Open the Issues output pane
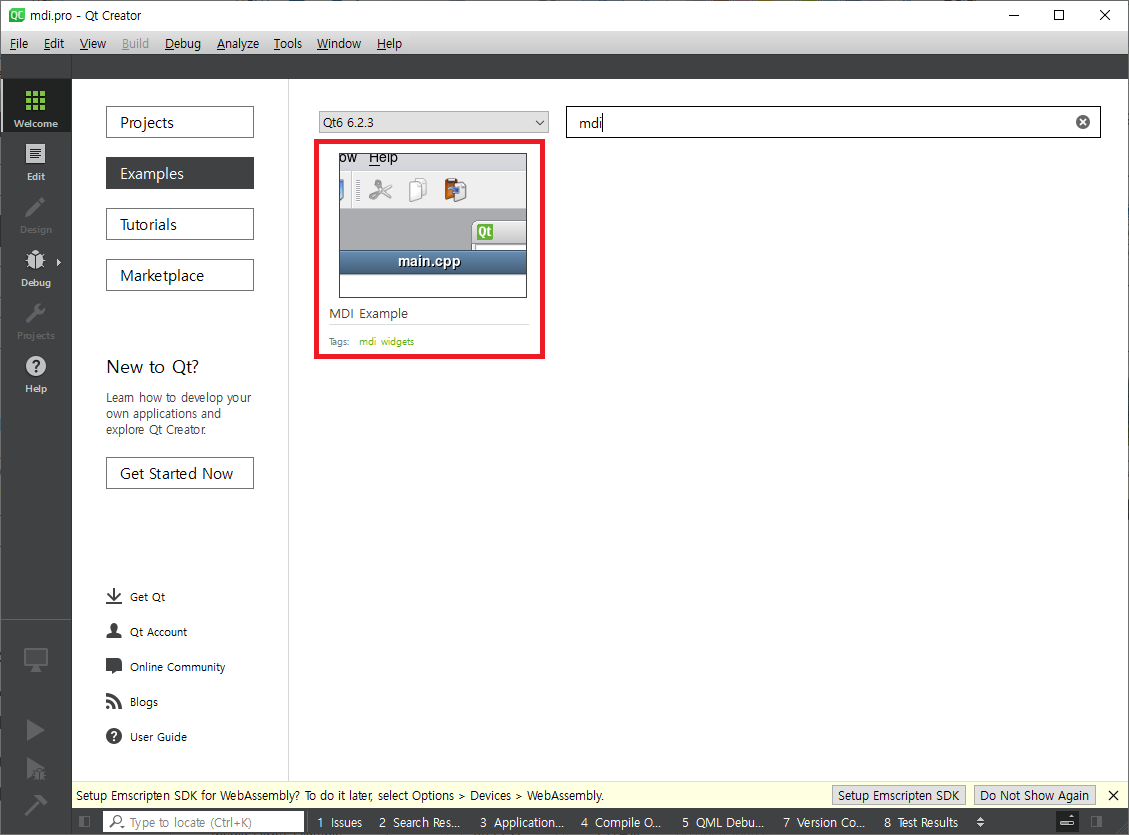 tap(340, 822)
